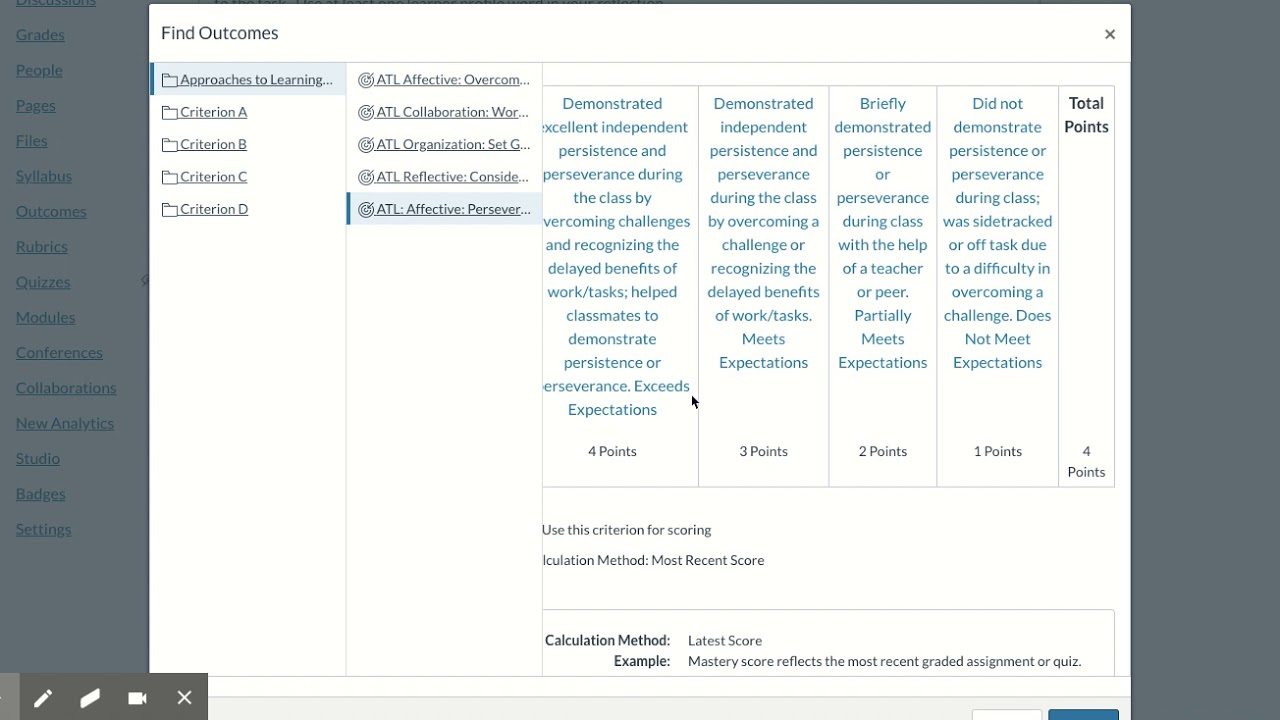1280x720 pixels.
Task: Click the 'Latest Score' calculation value
Action: point(725,640)
